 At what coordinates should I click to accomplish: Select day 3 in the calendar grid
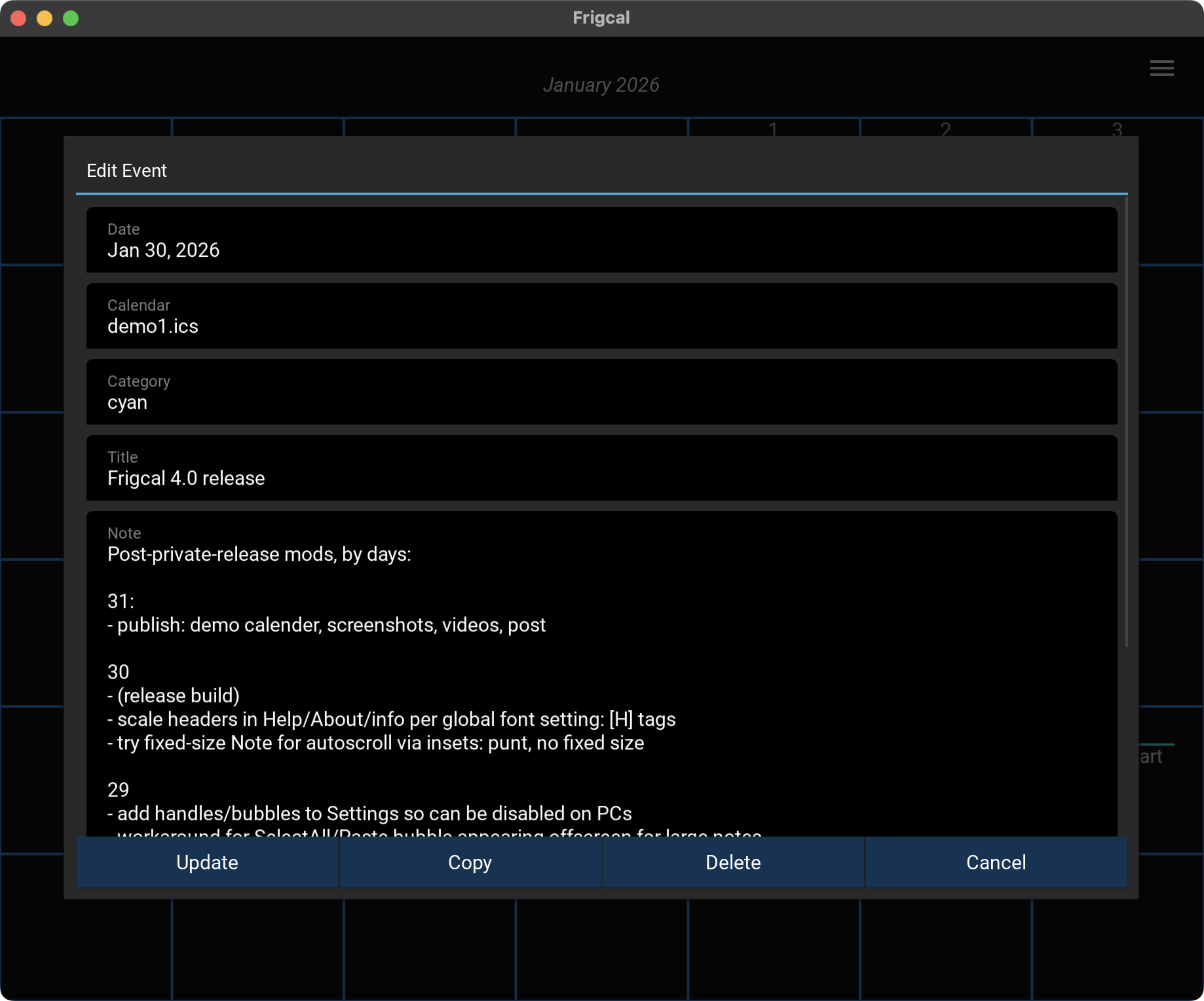point(1118,128)
